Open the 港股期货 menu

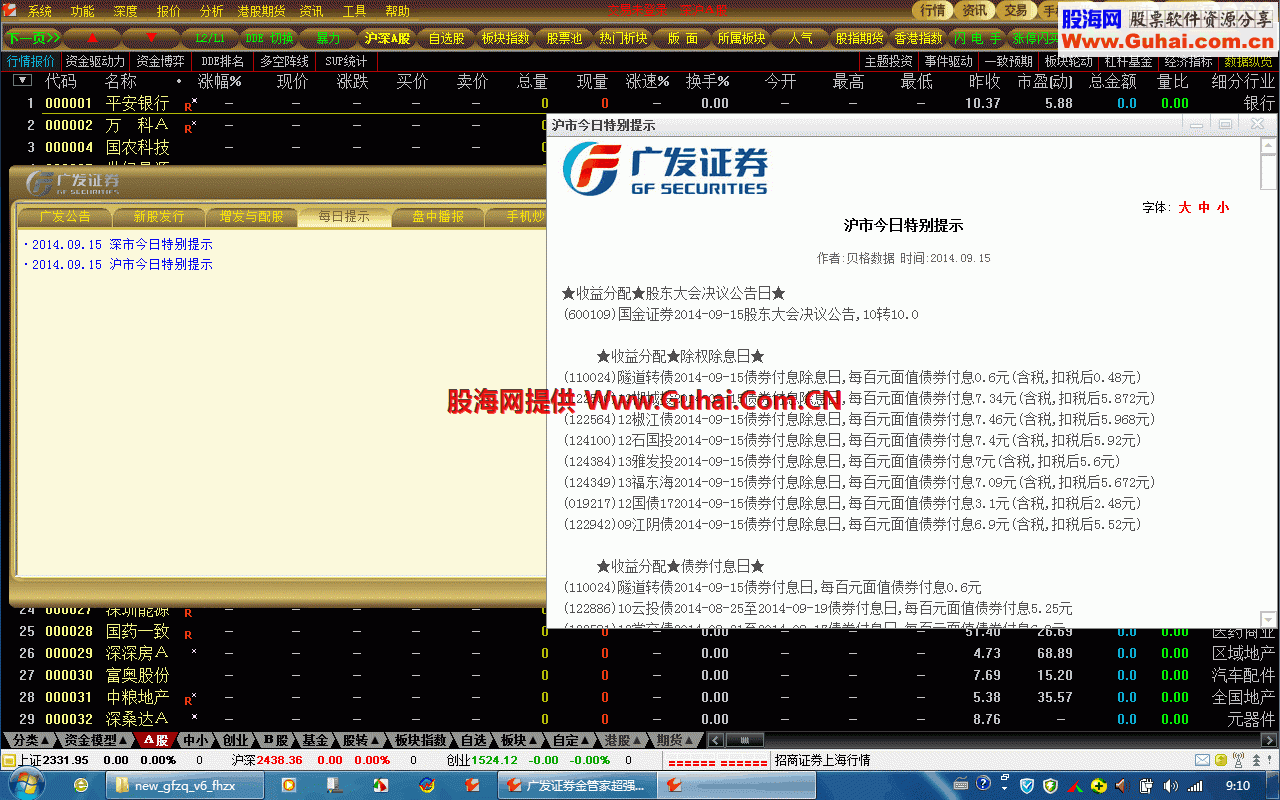tap(261, 12)
